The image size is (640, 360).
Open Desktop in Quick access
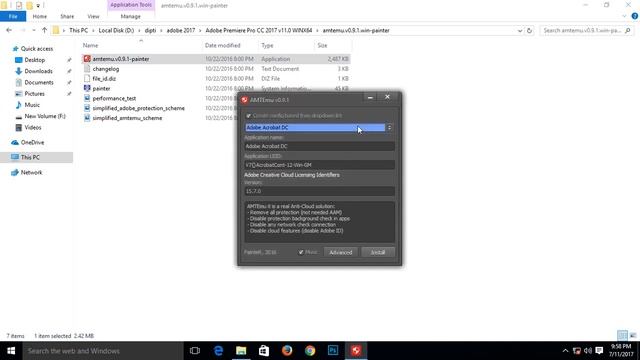coord(35,60)
